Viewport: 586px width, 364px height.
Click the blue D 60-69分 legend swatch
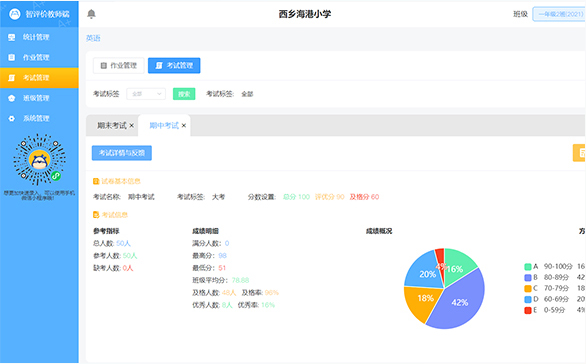[528, 299]
